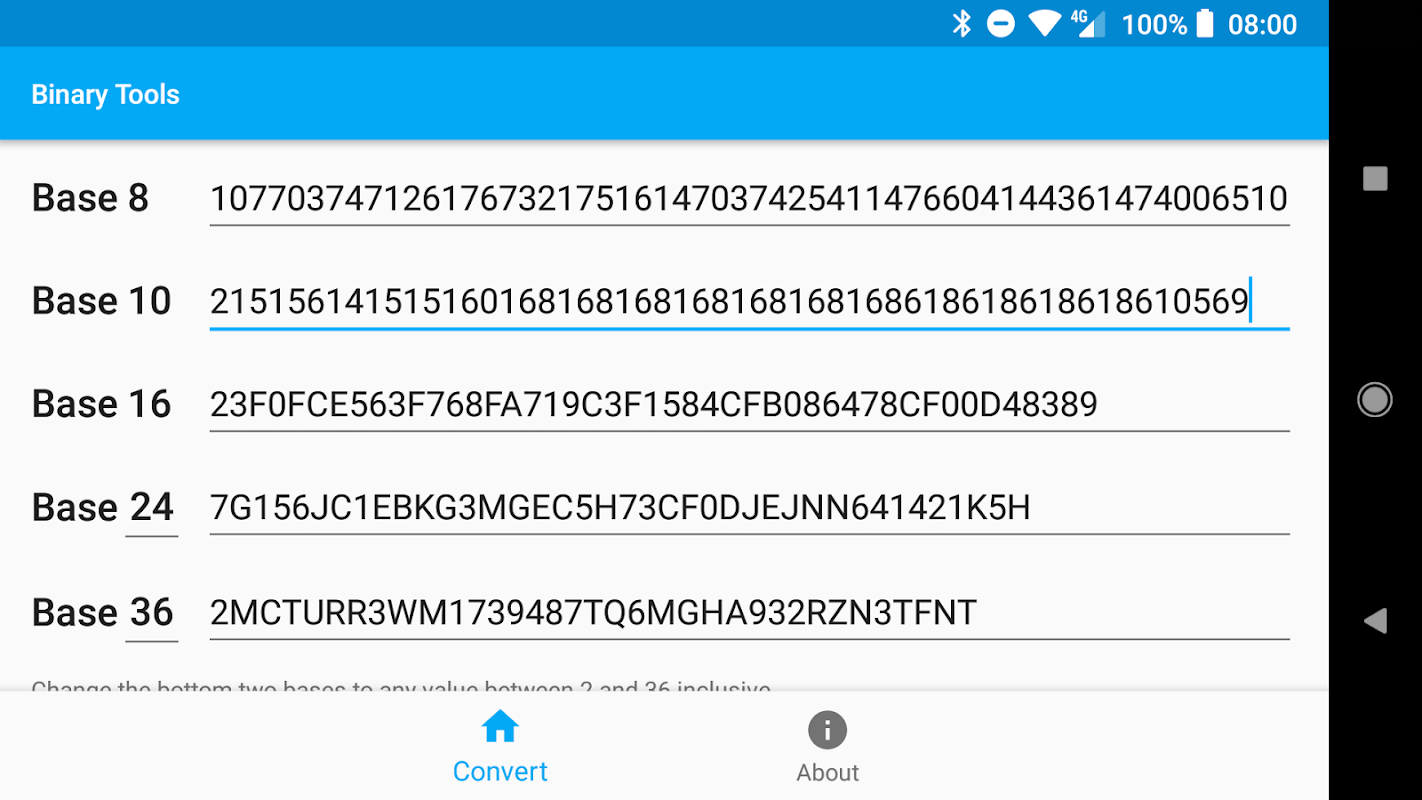Viewport: 1422px width, 800px height.
Task: Open the About info icon
Action: point(828,730)
